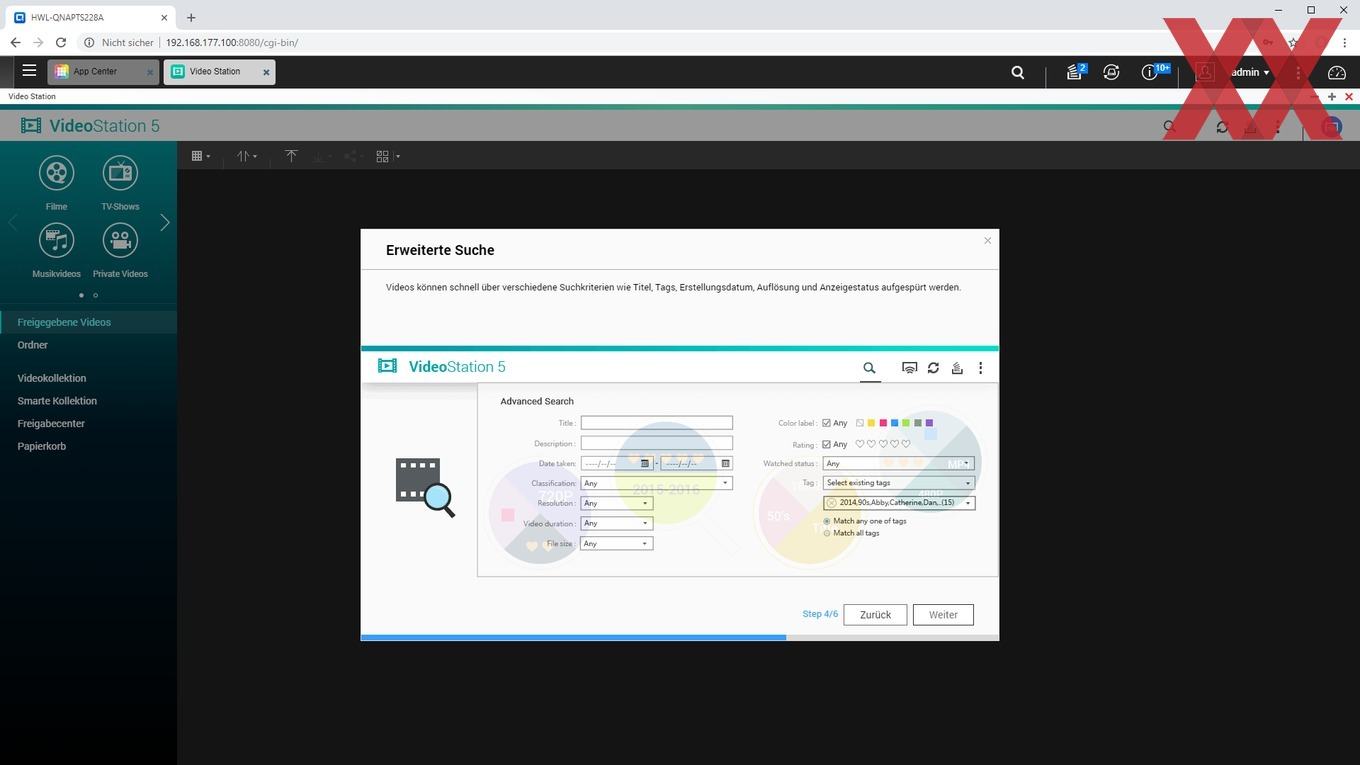Click the 'Step 4/6' text
Screen dimensions: 1360x765
click(820, 614)
